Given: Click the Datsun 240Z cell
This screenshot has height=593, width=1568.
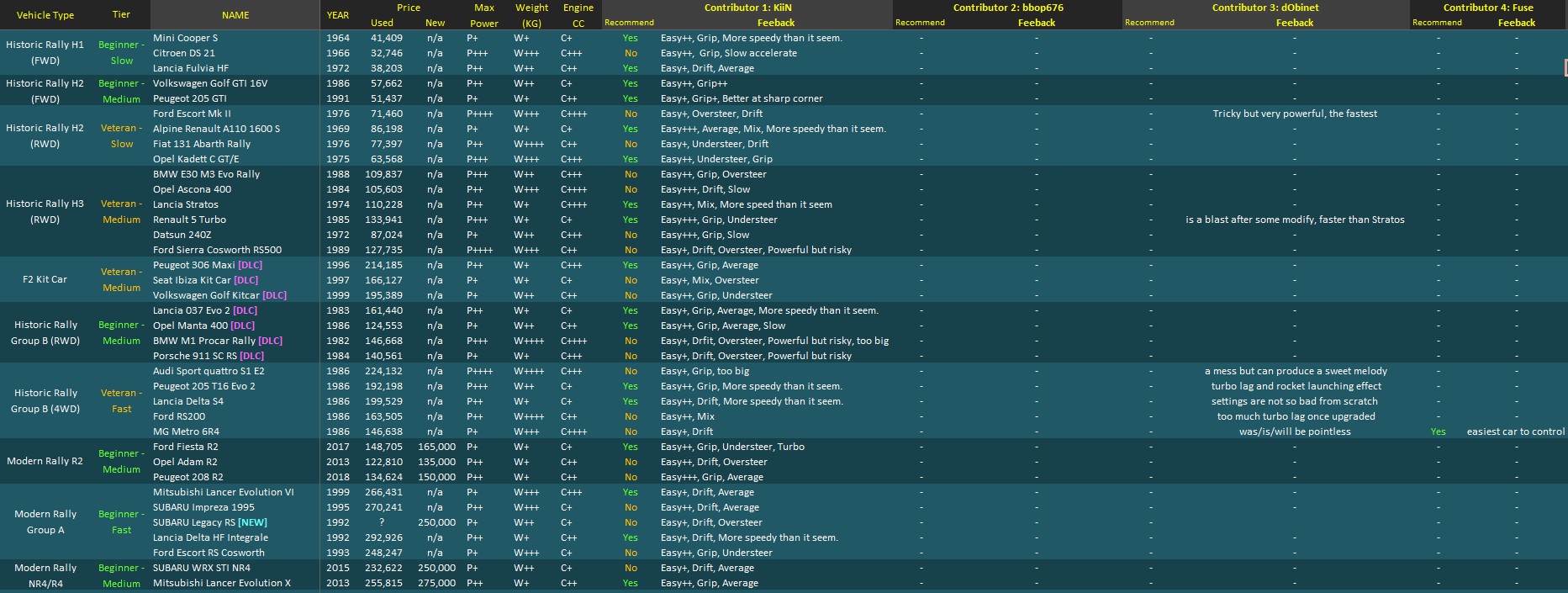Looking at the screenshot, I should click(x=235, y=235).
